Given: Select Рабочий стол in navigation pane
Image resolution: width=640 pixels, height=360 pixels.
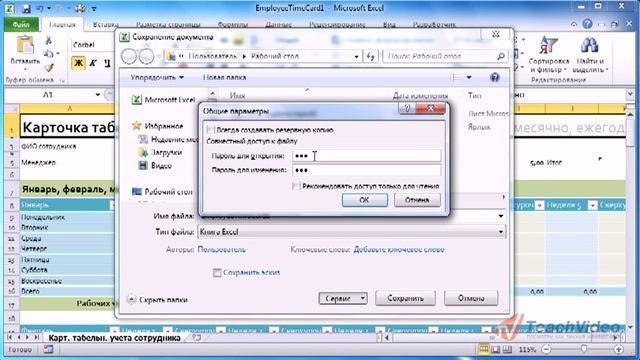Looking at the screenshot, I should (x=162, y=191).
